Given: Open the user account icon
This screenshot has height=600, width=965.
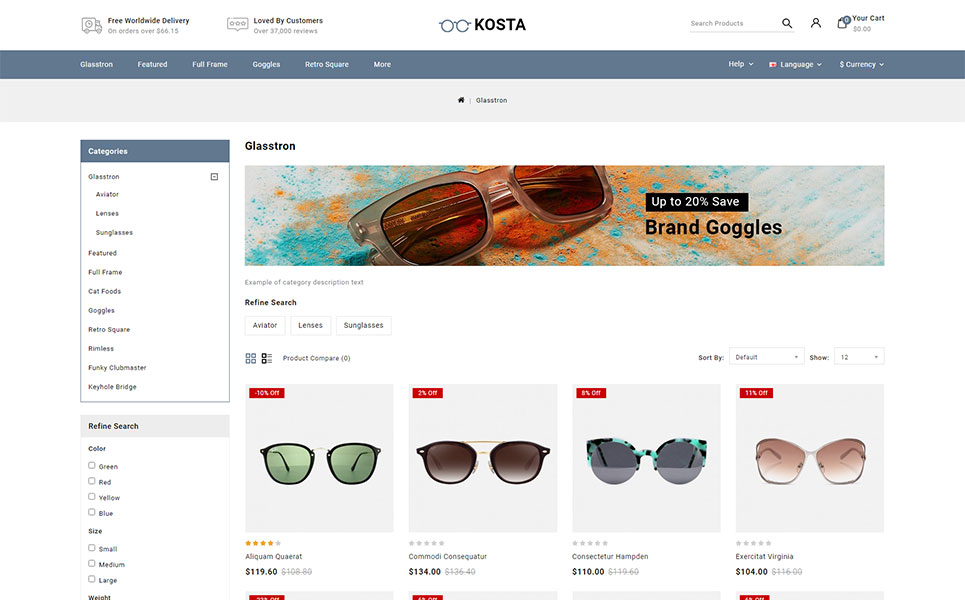Looking at the screenshot, I should click(x=815, y=23).
